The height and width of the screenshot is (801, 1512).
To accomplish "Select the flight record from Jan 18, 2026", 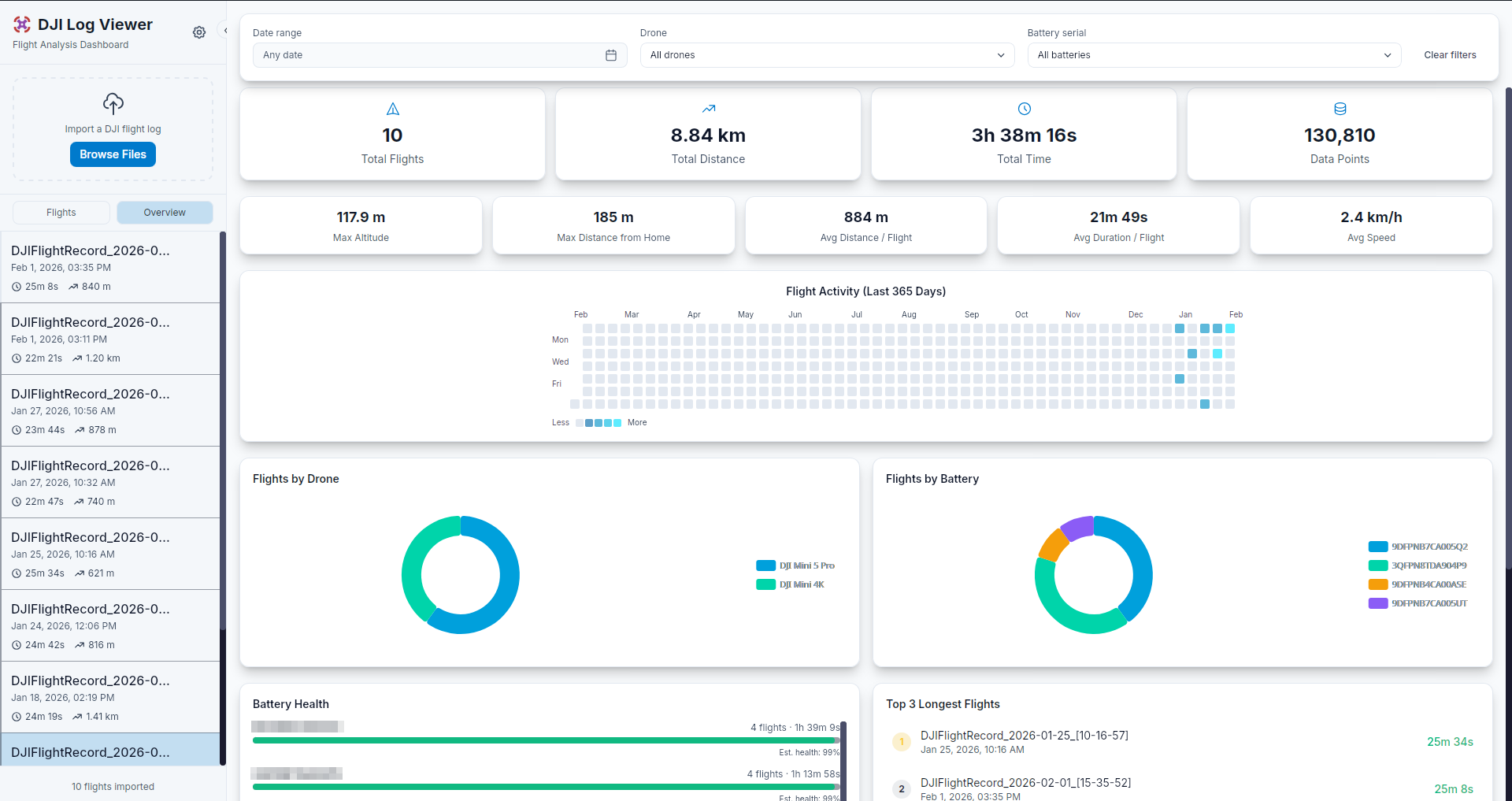I will click(110, 697).
